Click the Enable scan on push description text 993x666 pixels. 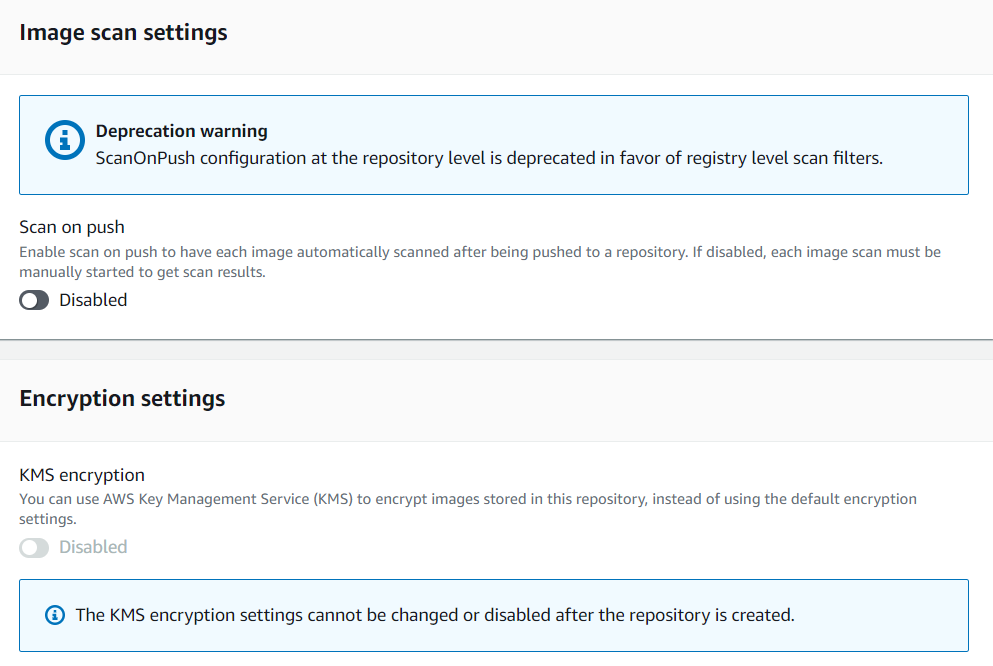click(x=480, y=262)
